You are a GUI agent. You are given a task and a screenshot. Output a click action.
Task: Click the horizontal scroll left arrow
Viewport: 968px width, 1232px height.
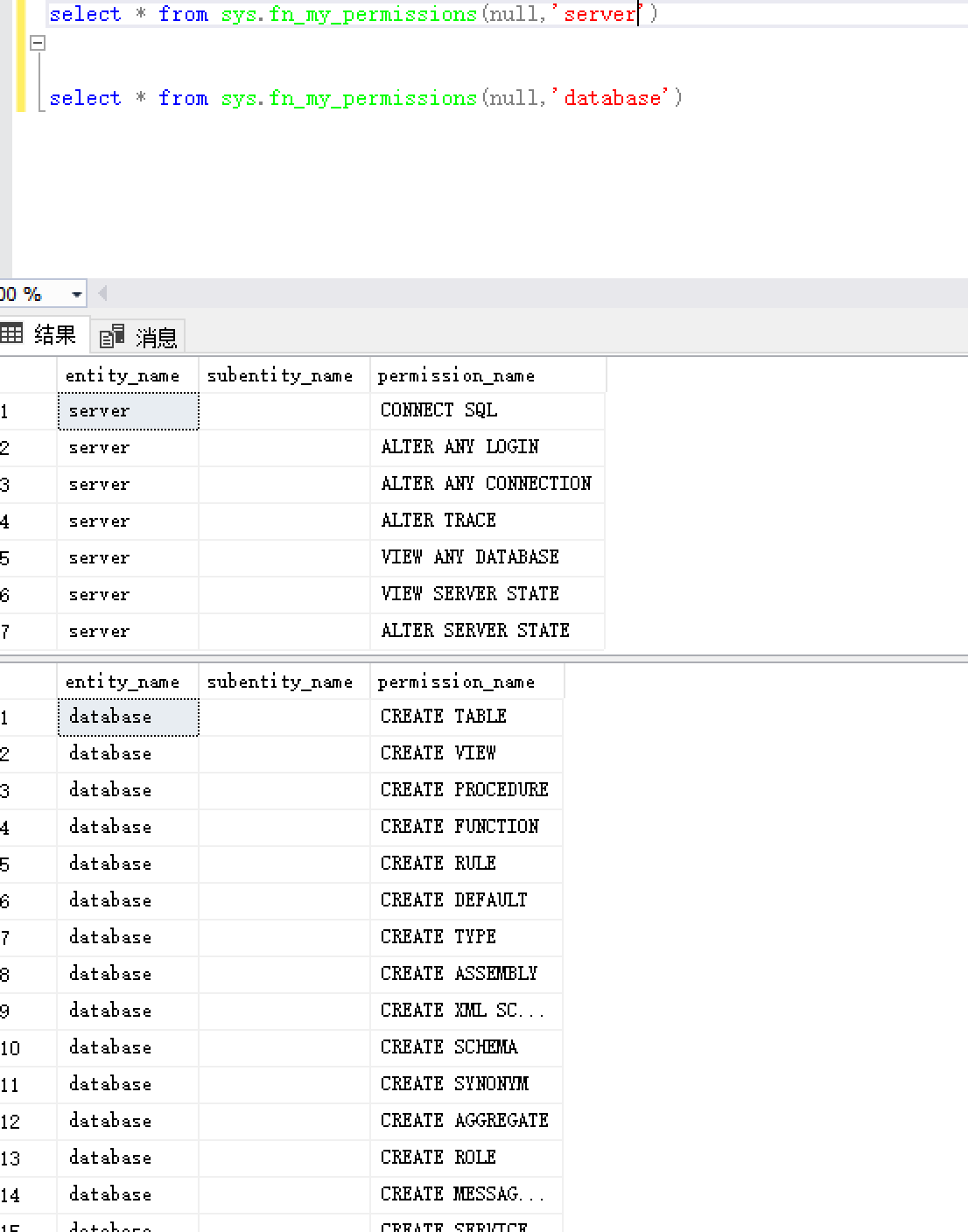(x=102, y=293)
